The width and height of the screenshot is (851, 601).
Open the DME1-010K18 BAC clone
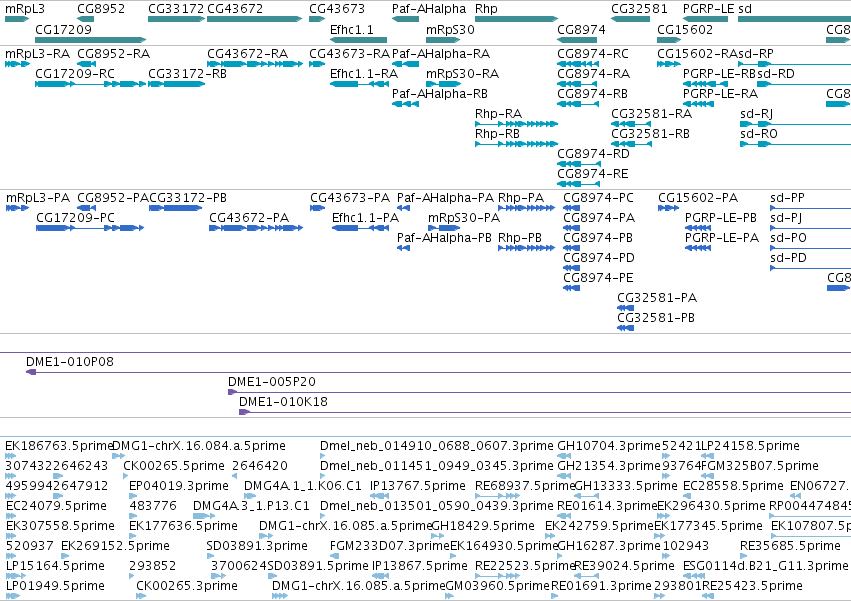click(x=545, y=412)
